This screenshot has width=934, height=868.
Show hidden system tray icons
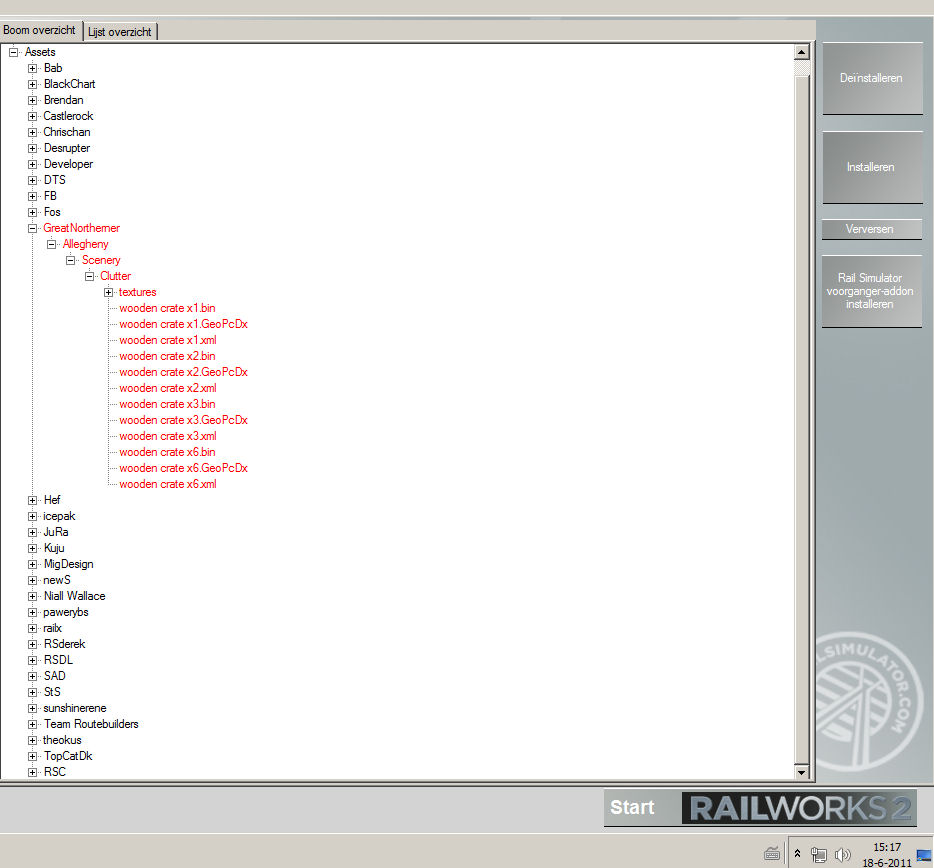tap(798, 854)
